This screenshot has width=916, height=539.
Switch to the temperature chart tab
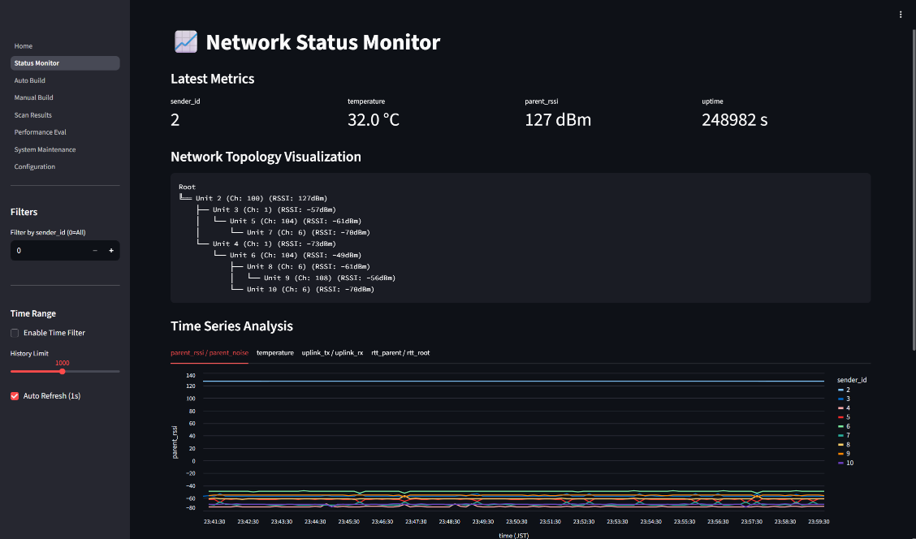[x=275, y=353]
